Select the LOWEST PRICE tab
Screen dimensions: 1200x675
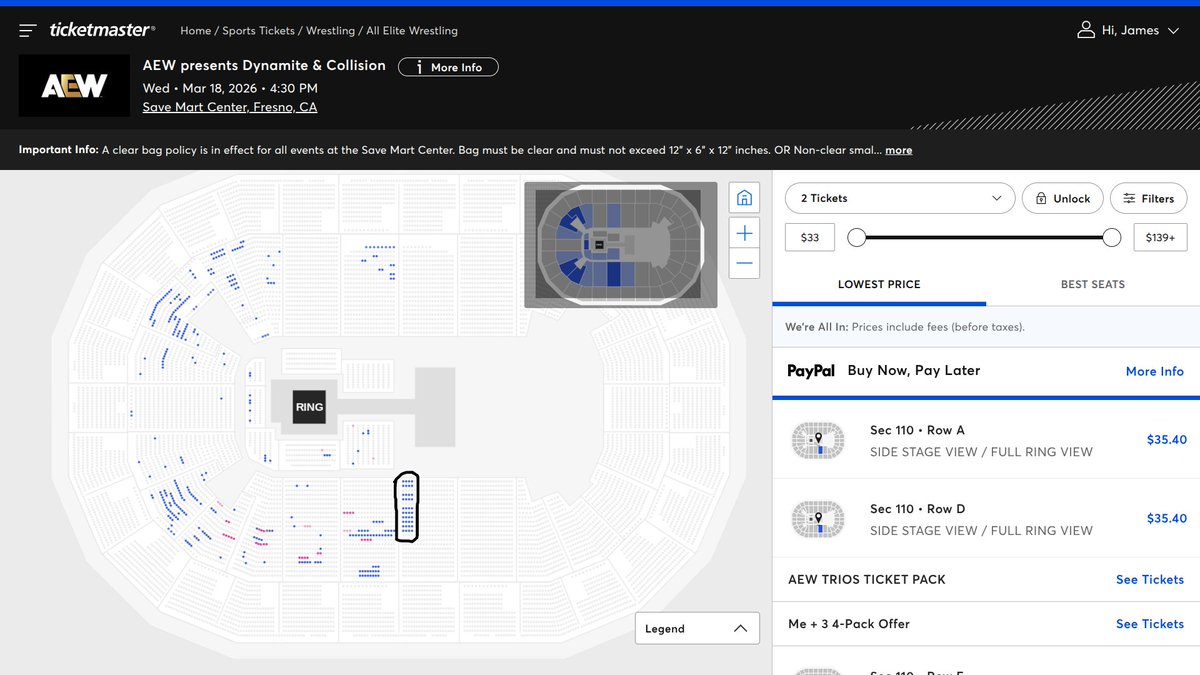pos(879,284)
